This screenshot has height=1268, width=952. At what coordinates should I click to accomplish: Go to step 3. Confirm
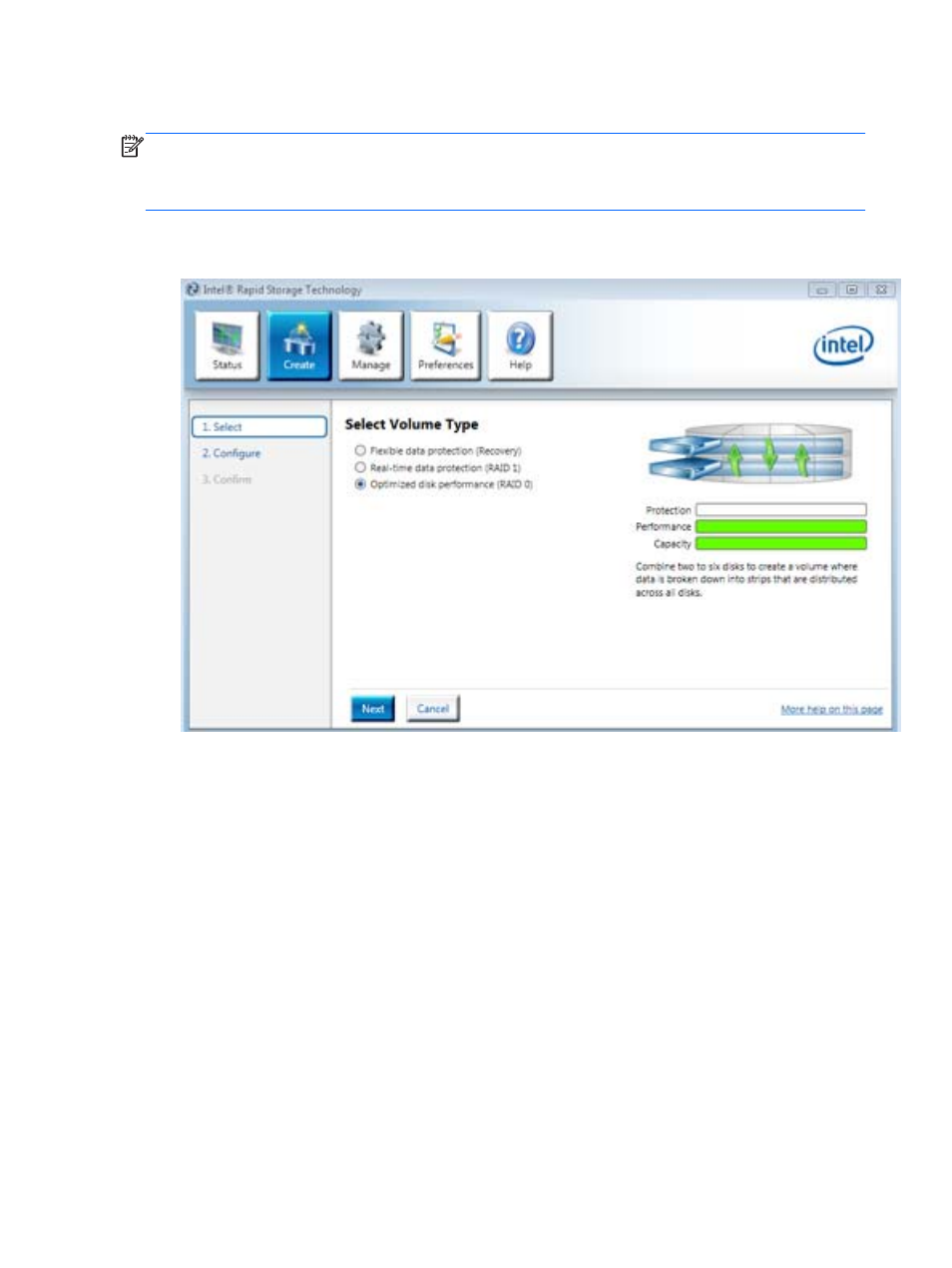point(227,479)
